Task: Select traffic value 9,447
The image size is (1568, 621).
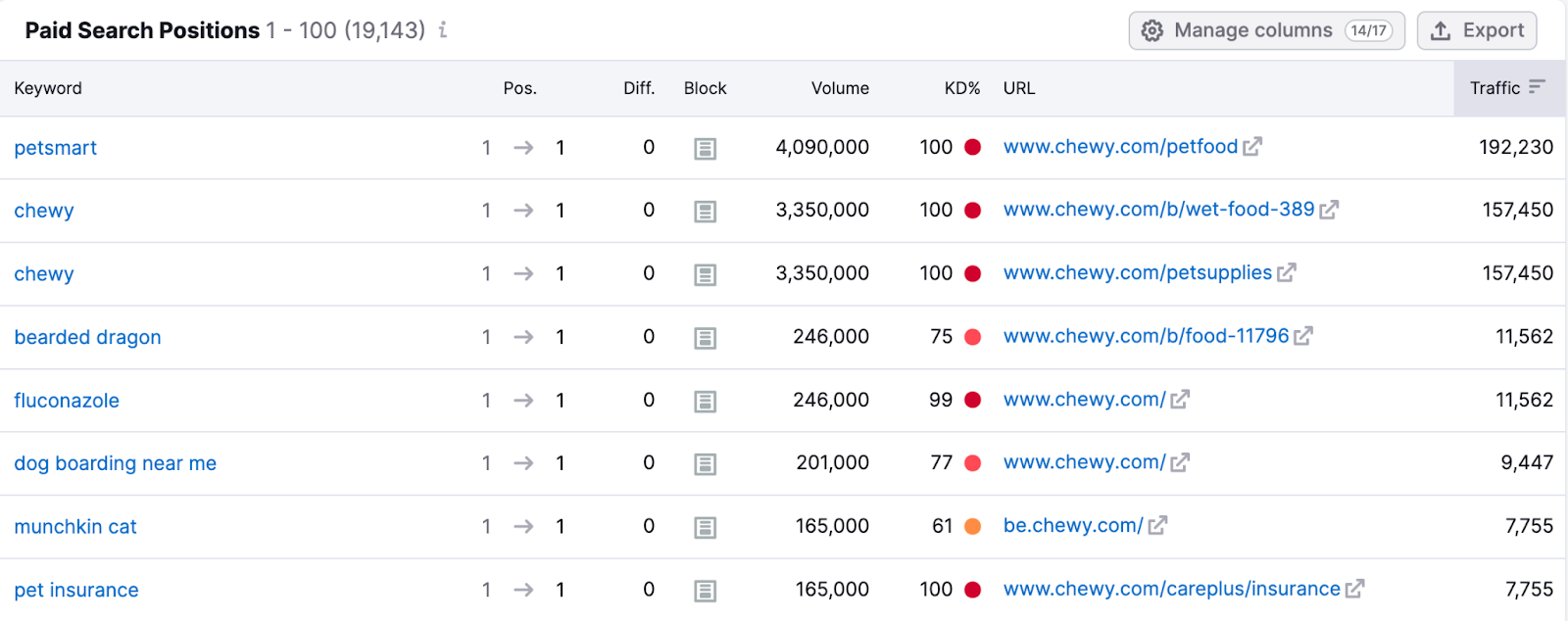Action: point(1527,462)
